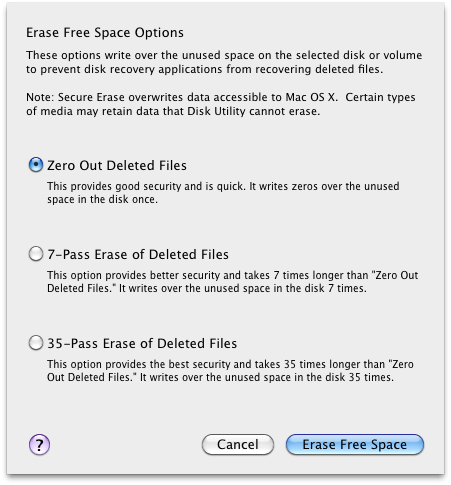Click the 7-Pass option description text
Viewport: 451px width, 485px height.
(232, 282)
